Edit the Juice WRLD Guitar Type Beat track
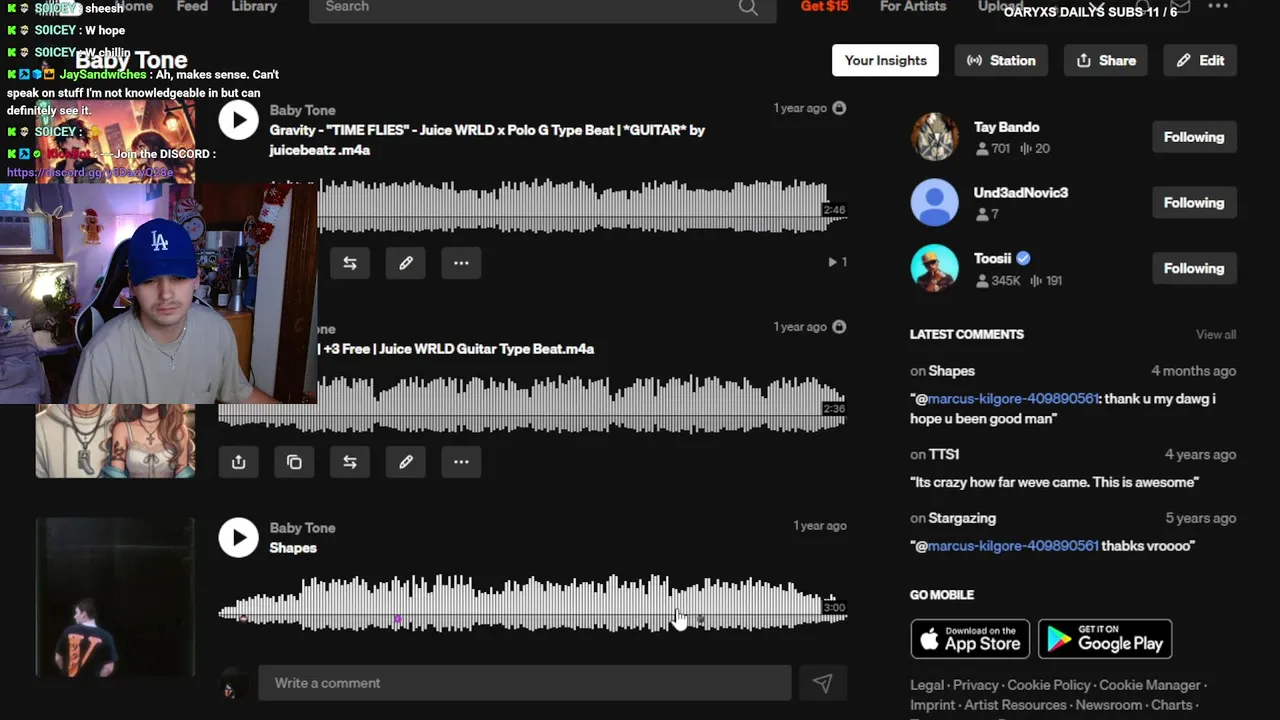The width and height of the screenshot is (1280, 720). tap(406, 462)
